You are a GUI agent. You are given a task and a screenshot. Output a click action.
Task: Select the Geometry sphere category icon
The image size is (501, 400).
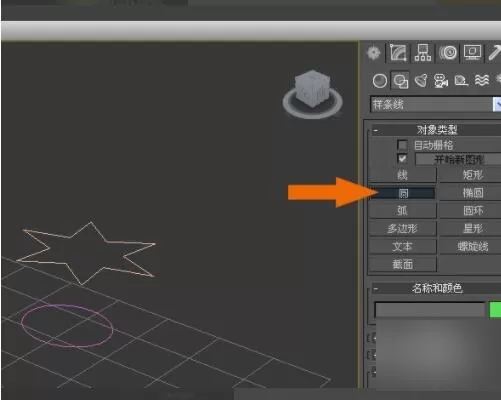pyautogui.click(x=380, y=81)
